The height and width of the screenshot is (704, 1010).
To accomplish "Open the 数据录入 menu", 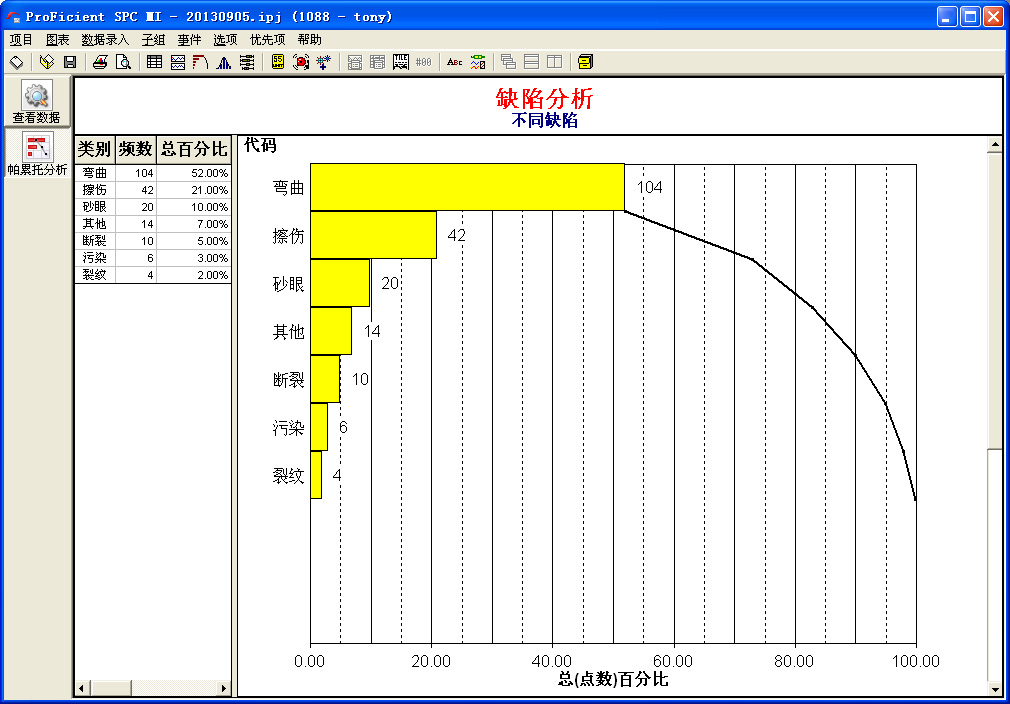I will 105,40.
